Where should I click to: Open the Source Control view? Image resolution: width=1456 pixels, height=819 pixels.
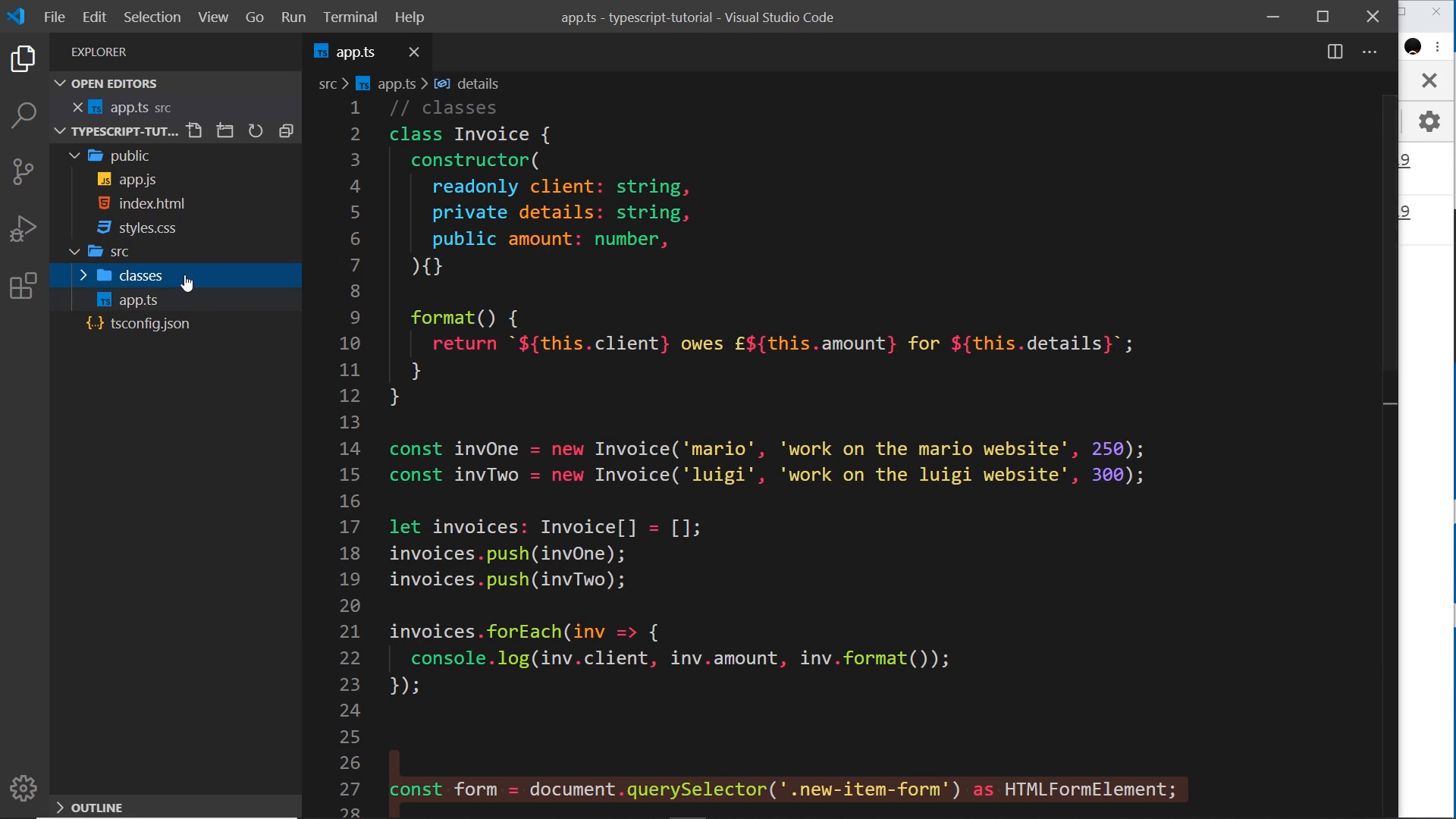[24, 171]
